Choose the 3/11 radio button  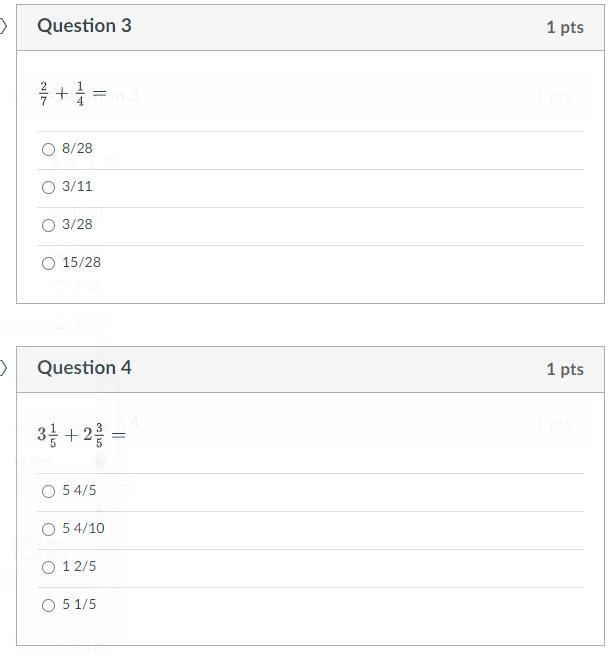click(48, 187)
